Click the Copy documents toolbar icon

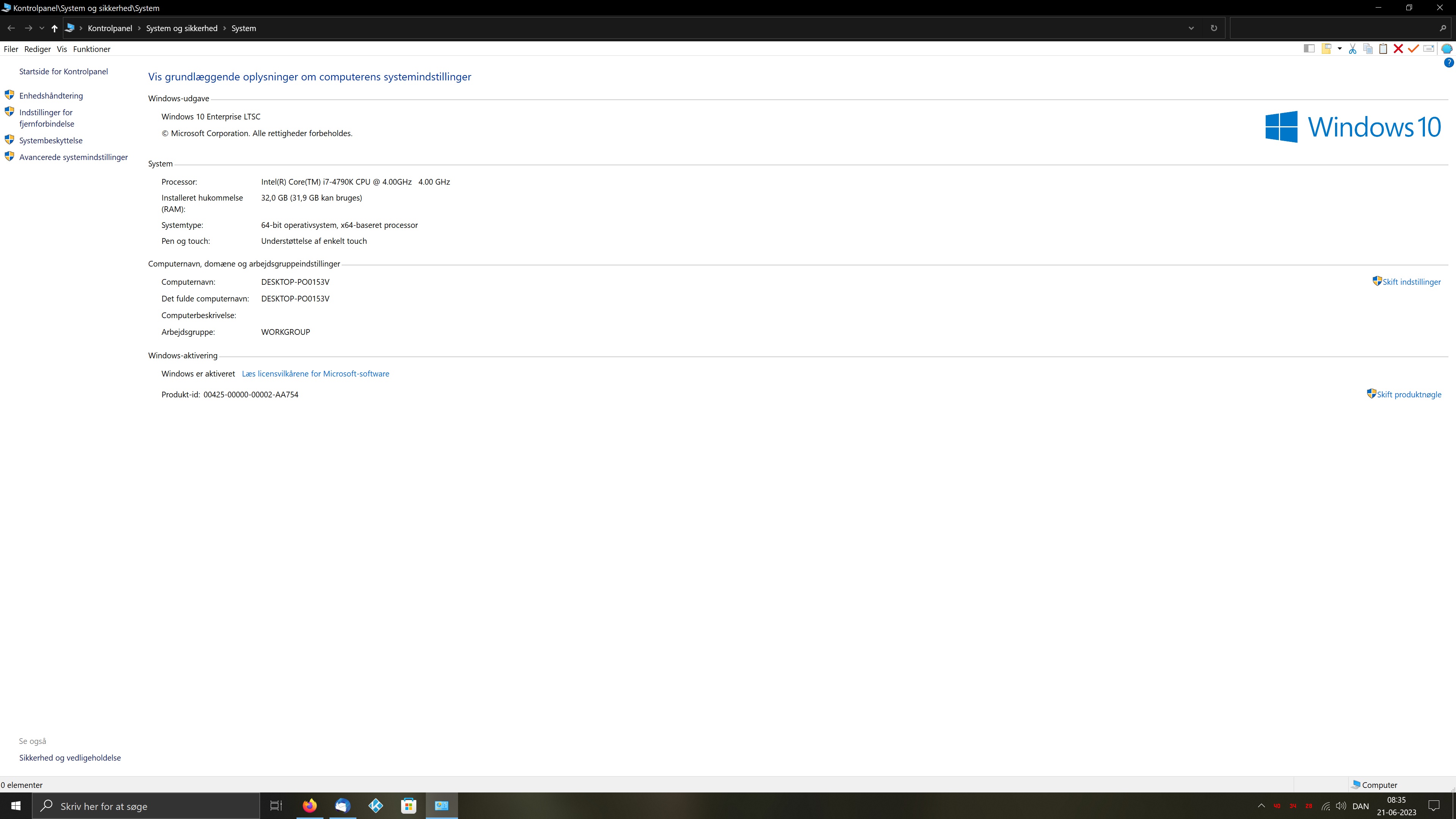1368,49
